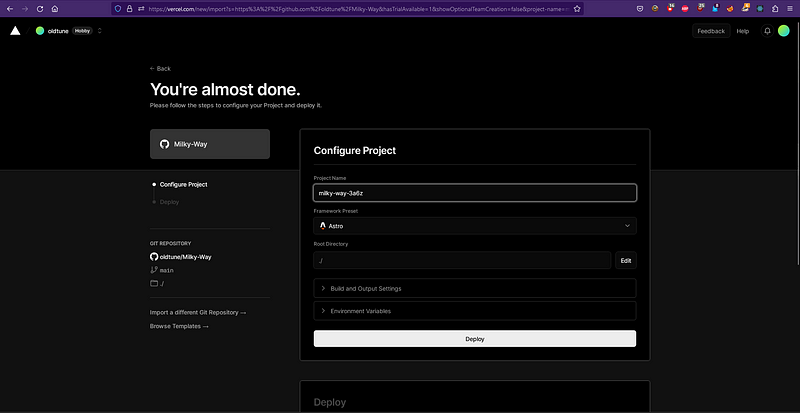Open the Pocket save icon

pos(640,9)
